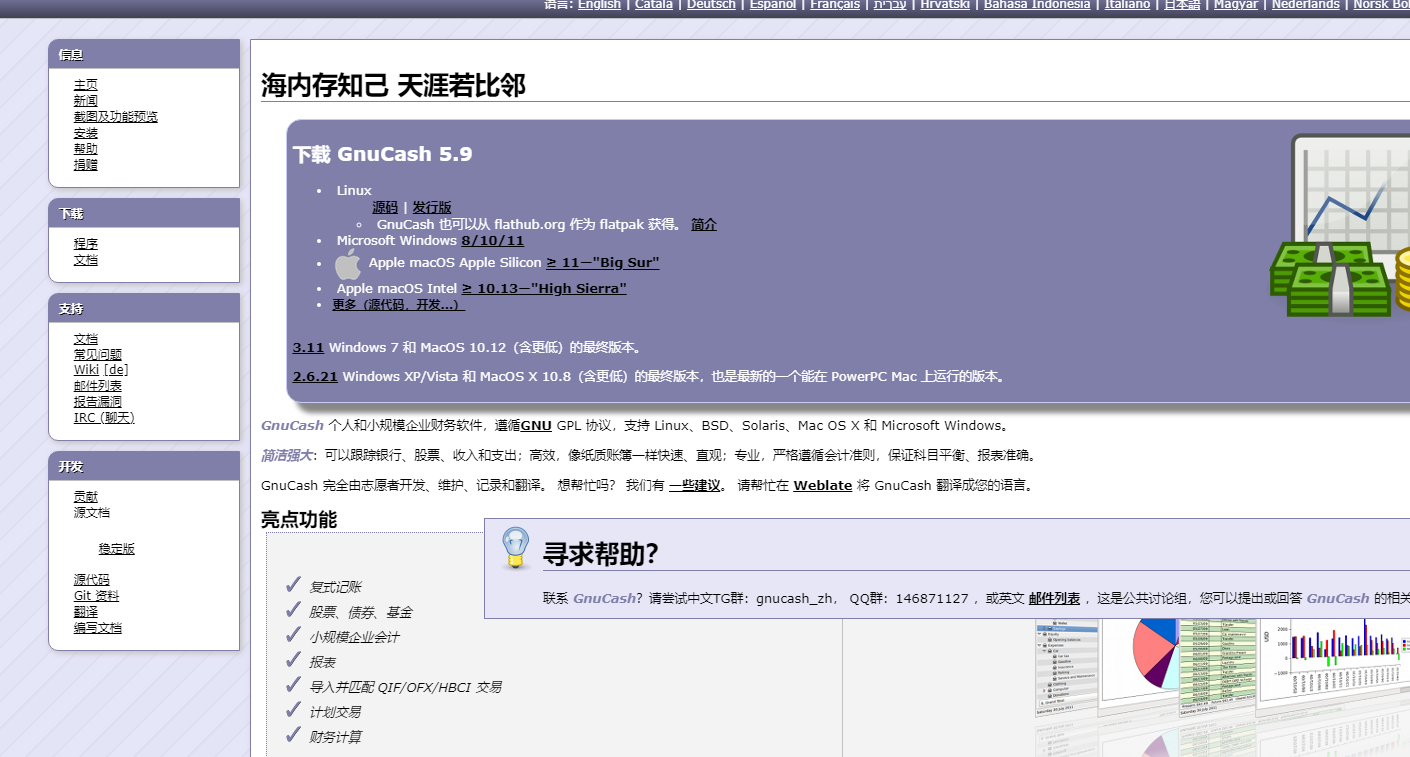
Task: Choose 日本語 in the language bar
Action: [x=1182, y=5]
